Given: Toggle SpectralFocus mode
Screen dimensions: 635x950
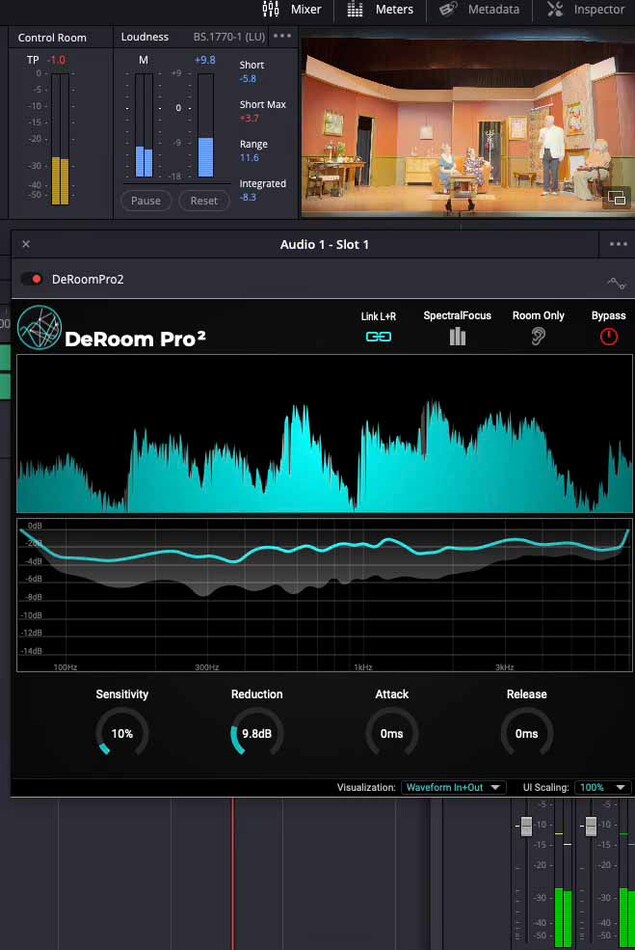Looking at the screenshot, I should 457,336.
